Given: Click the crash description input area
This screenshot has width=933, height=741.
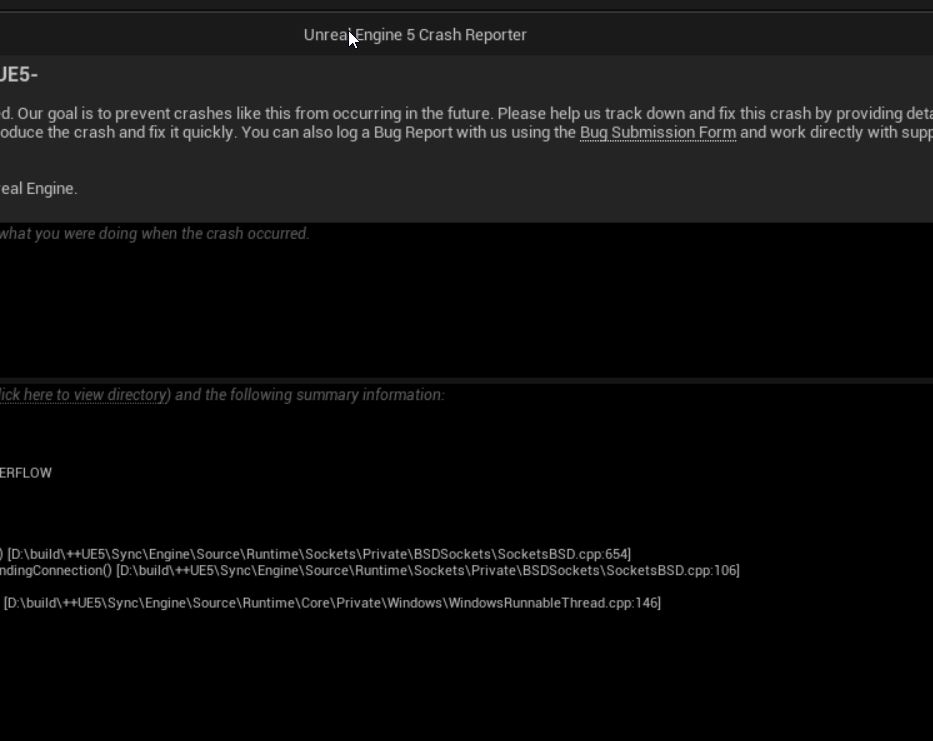Looking at the screenshot, I should point(466,300).
